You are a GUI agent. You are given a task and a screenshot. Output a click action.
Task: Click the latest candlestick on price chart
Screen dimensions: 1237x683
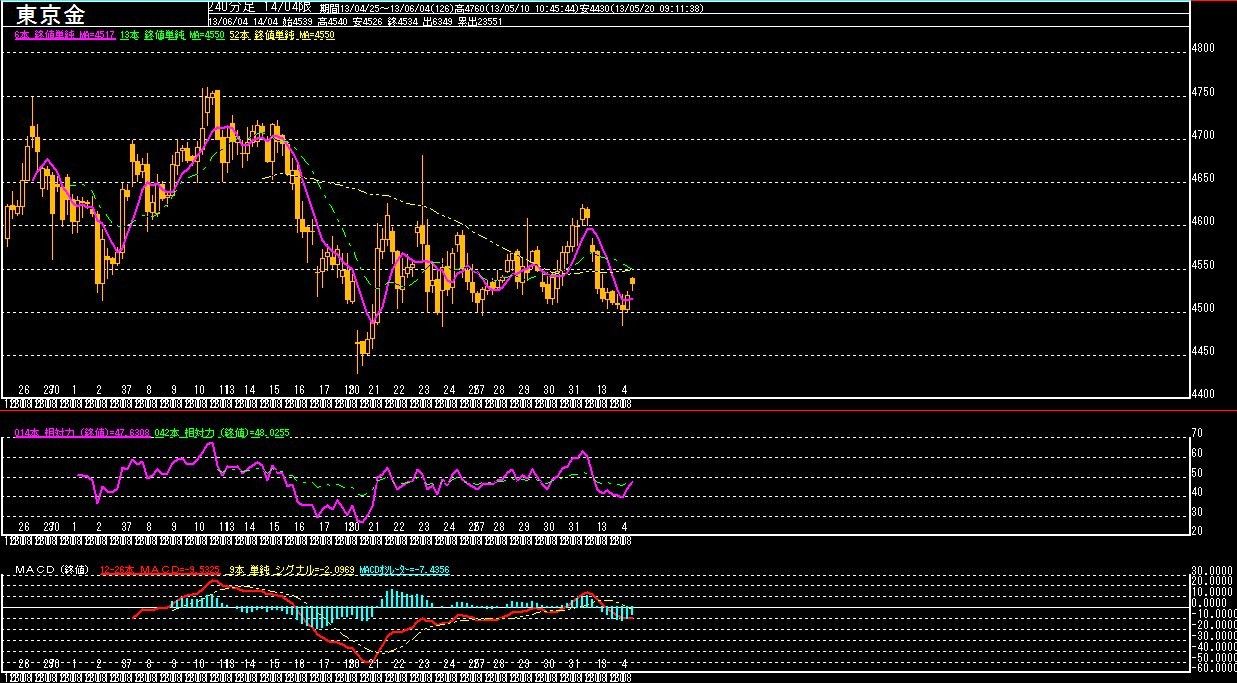tap(632, 283)
